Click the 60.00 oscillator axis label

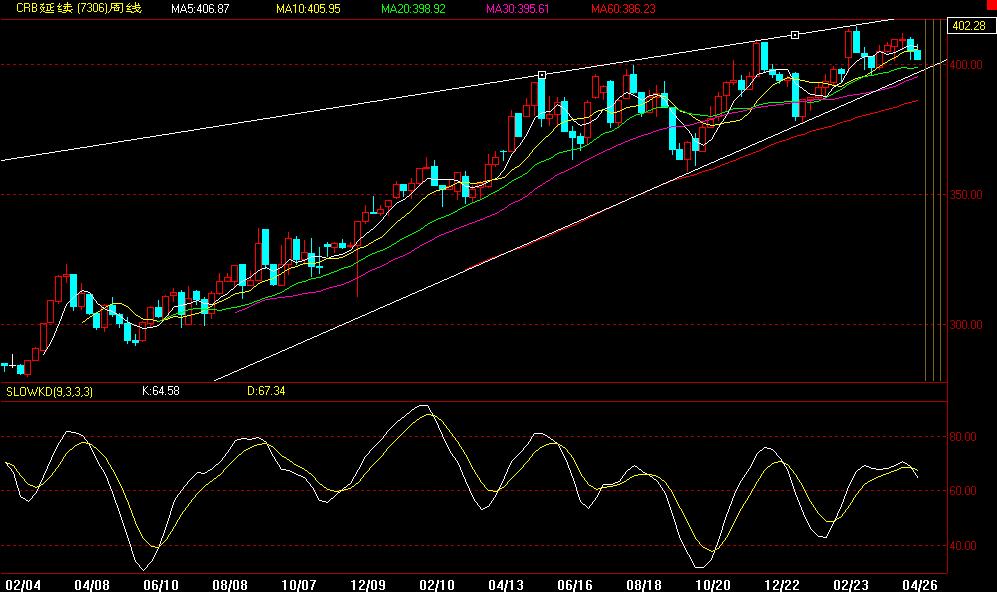click(x=962, y=491)
